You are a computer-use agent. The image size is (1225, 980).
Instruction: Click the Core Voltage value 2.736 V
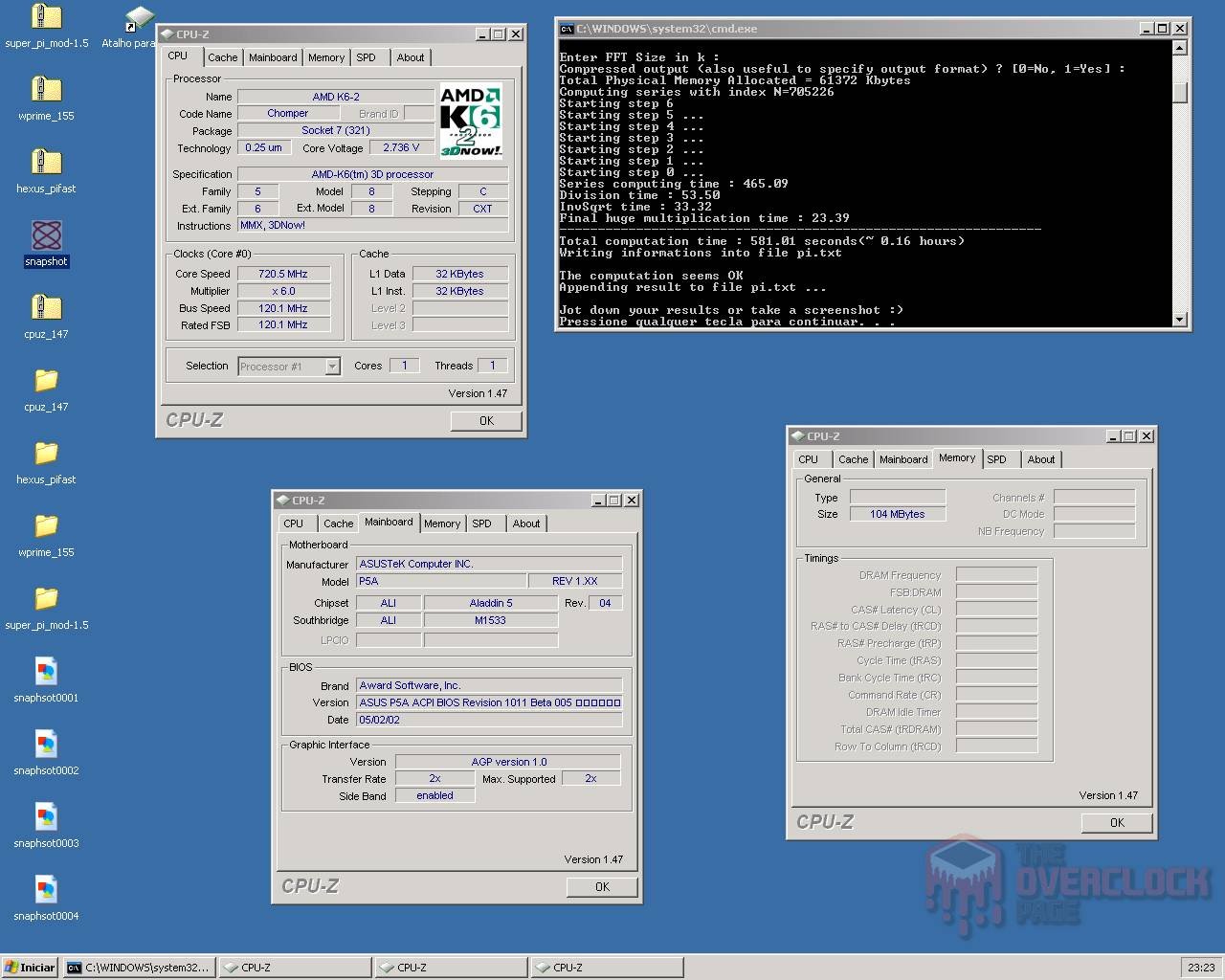point(401,148)
